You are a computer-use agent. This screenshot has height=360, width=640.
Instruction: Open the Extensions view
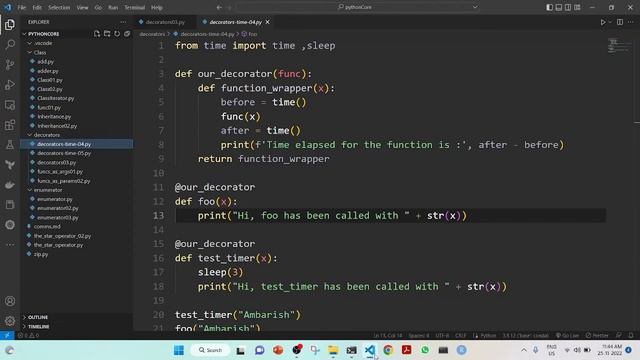(10, 125)
